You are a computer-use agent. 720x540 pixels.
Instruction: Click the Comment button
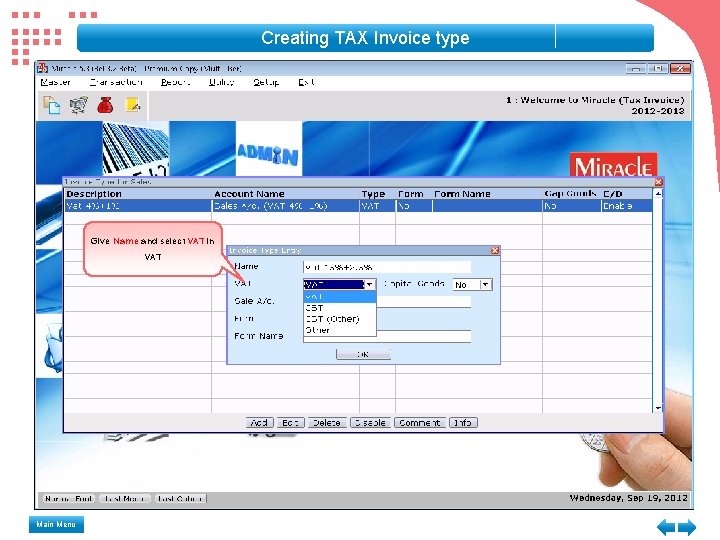coord(420,422)
